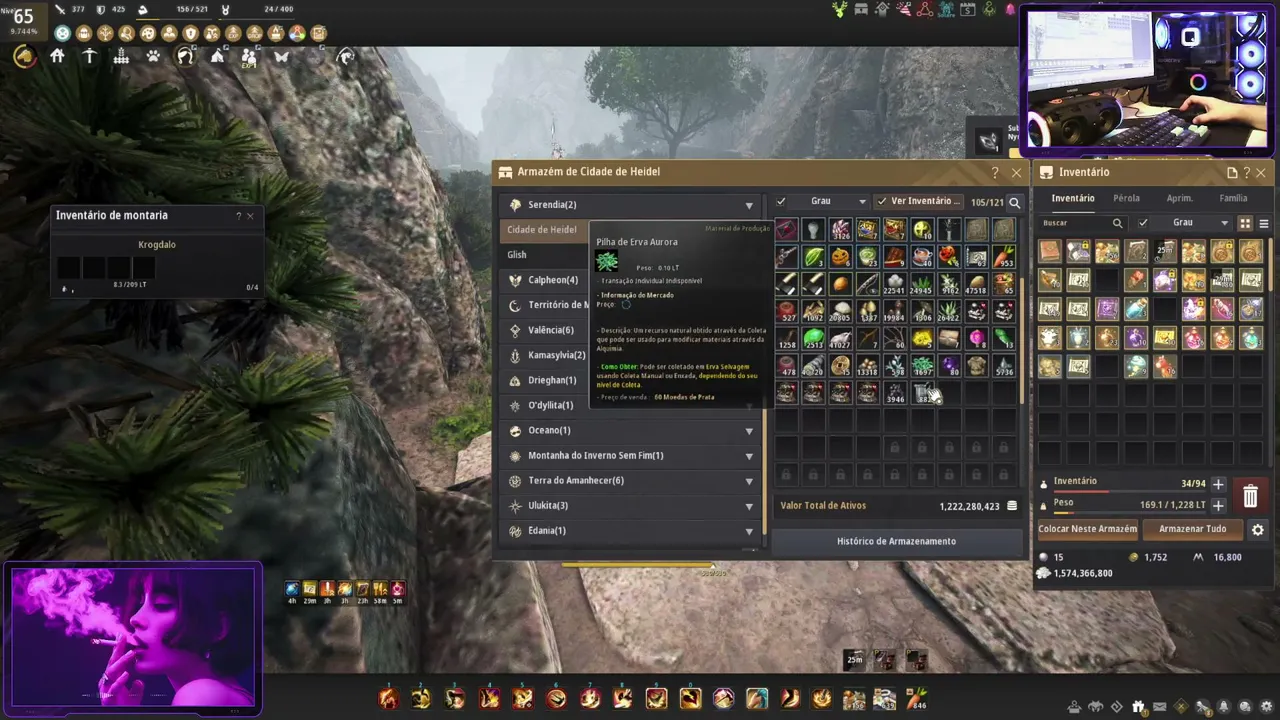Image resolution: width=1280 pixels, height=720 pixels.
Task: Switch to the Inventário tab
Action: coord(1073,199)
